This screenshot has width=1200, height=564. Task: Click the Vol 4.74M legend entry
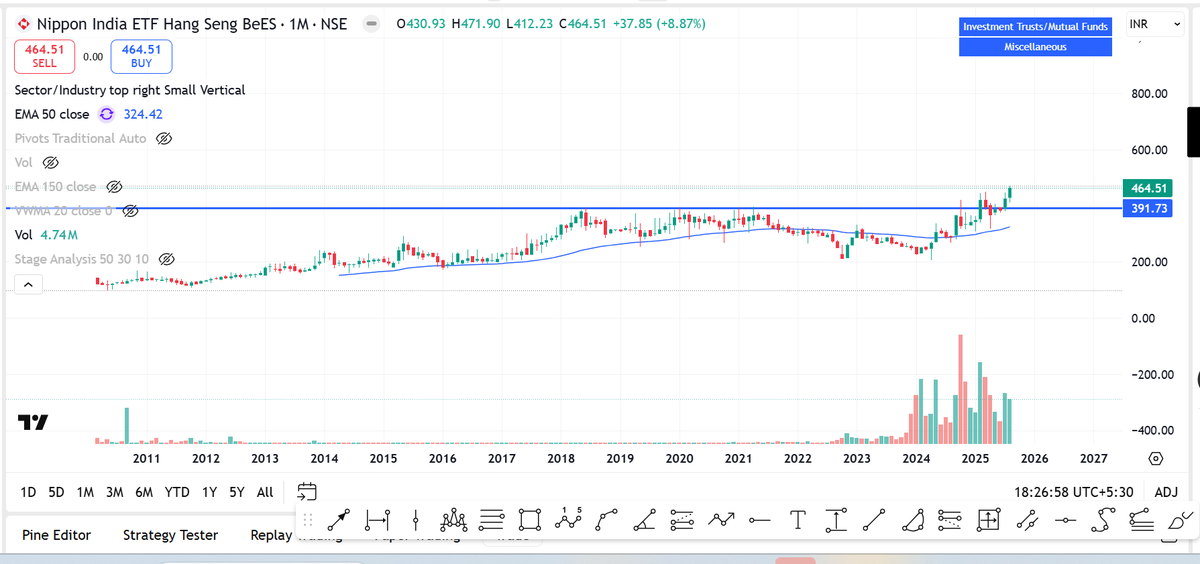pyautogui.click(x=45, y=235)
